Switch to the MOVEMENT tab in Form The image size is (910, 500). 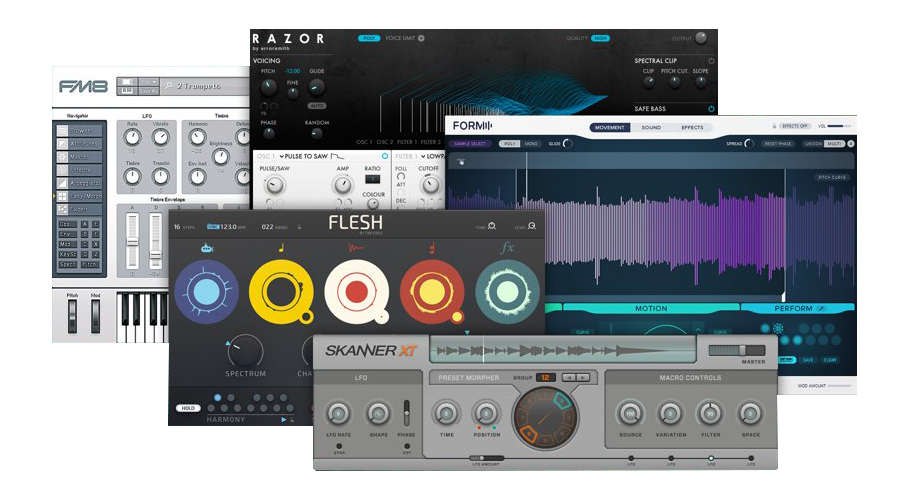(x=609, y=127)
